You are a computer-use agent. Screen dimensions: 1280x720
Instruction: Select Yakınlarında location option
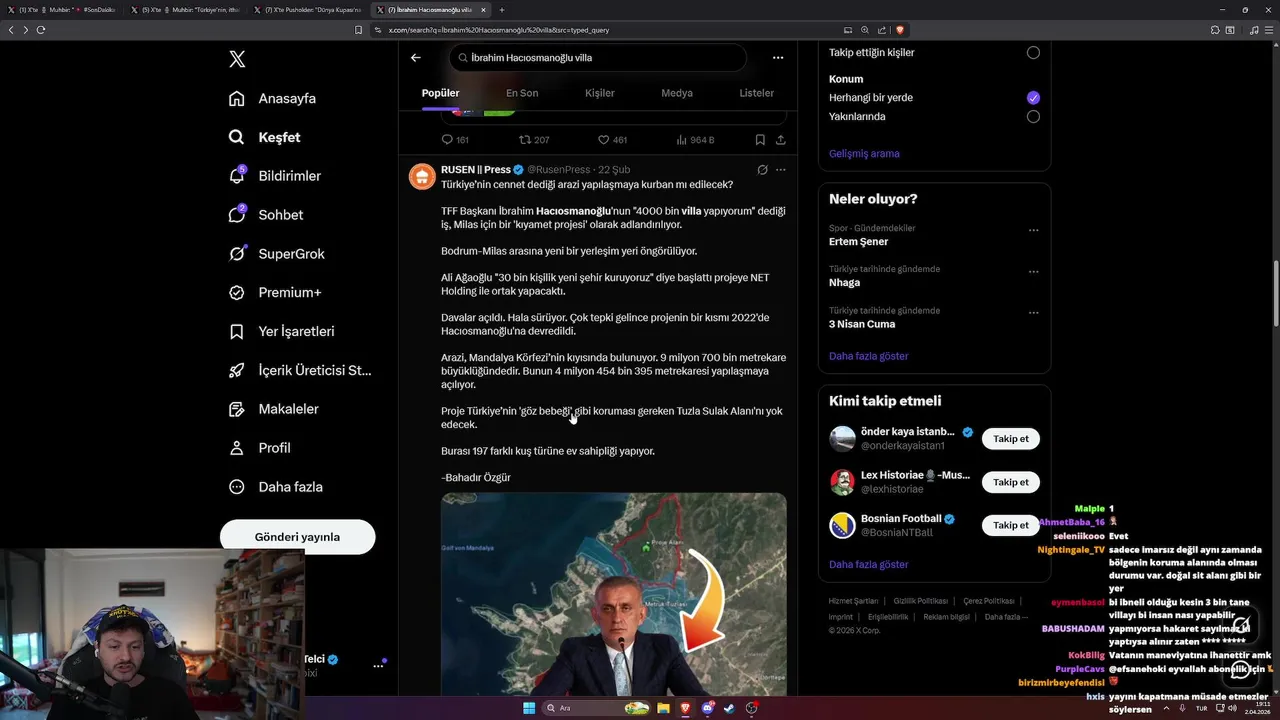1033,117
